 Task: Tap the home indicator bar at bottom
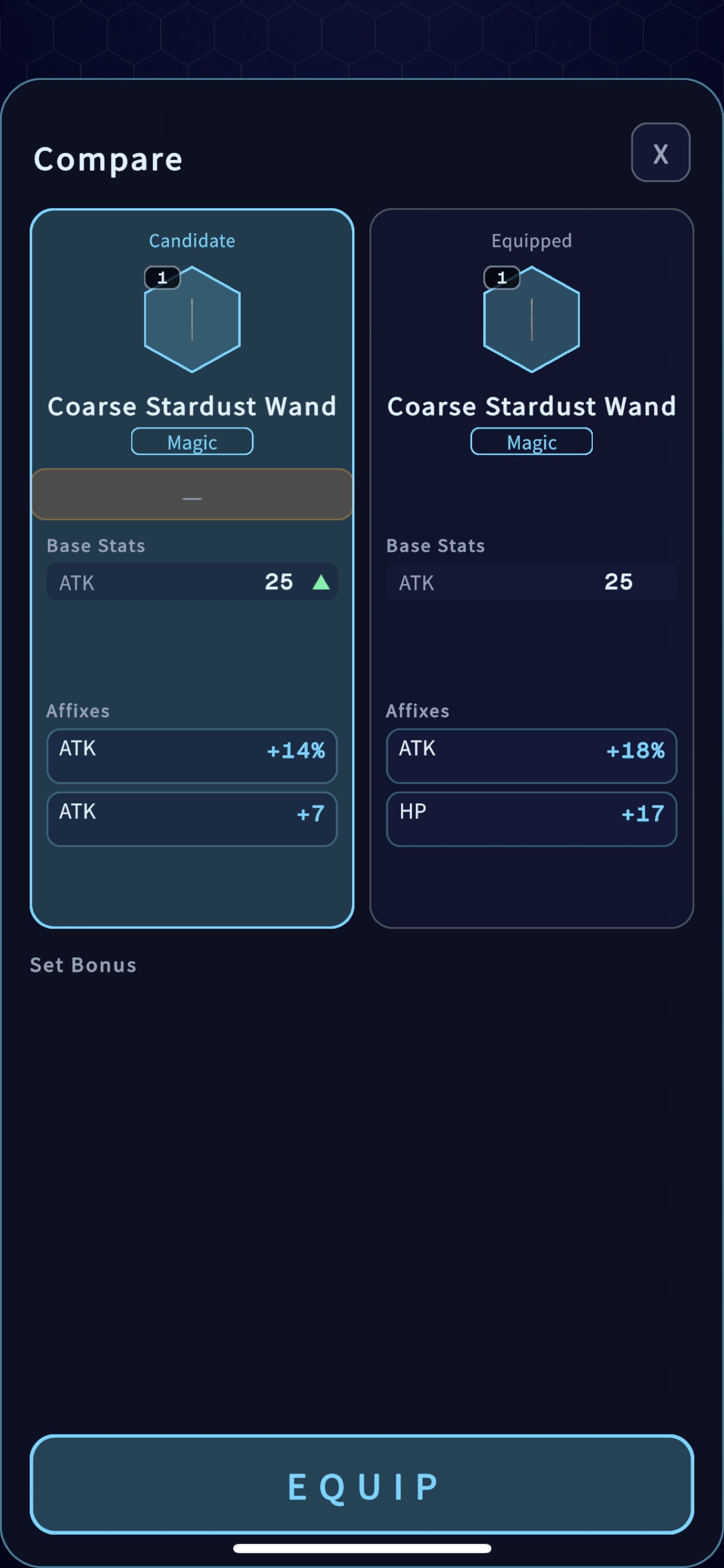362,1549
